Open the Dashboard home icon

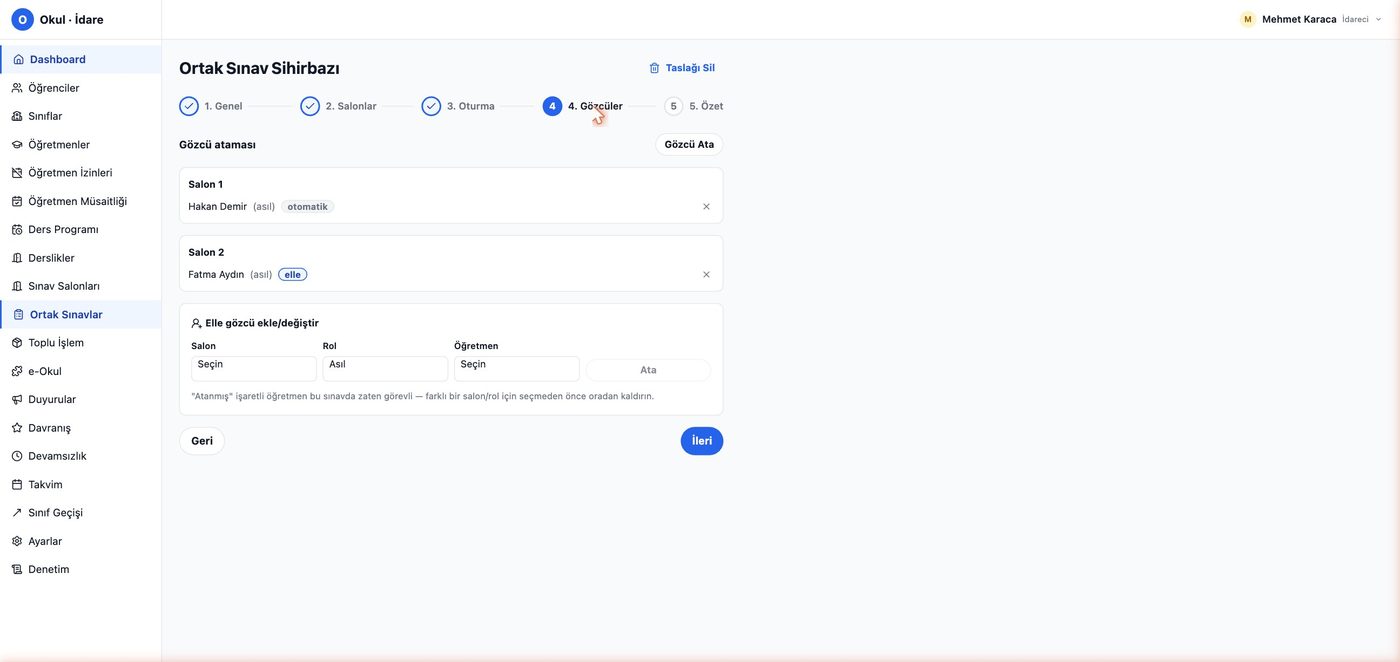[x=18, y=60]
